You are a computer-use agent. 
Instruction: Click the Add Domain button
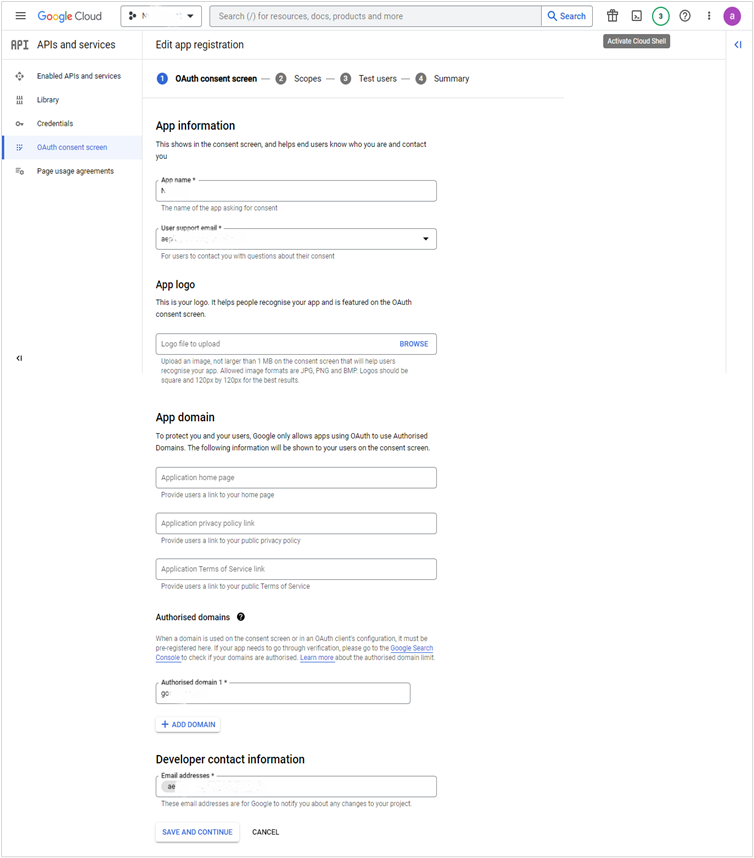(188, 724)
